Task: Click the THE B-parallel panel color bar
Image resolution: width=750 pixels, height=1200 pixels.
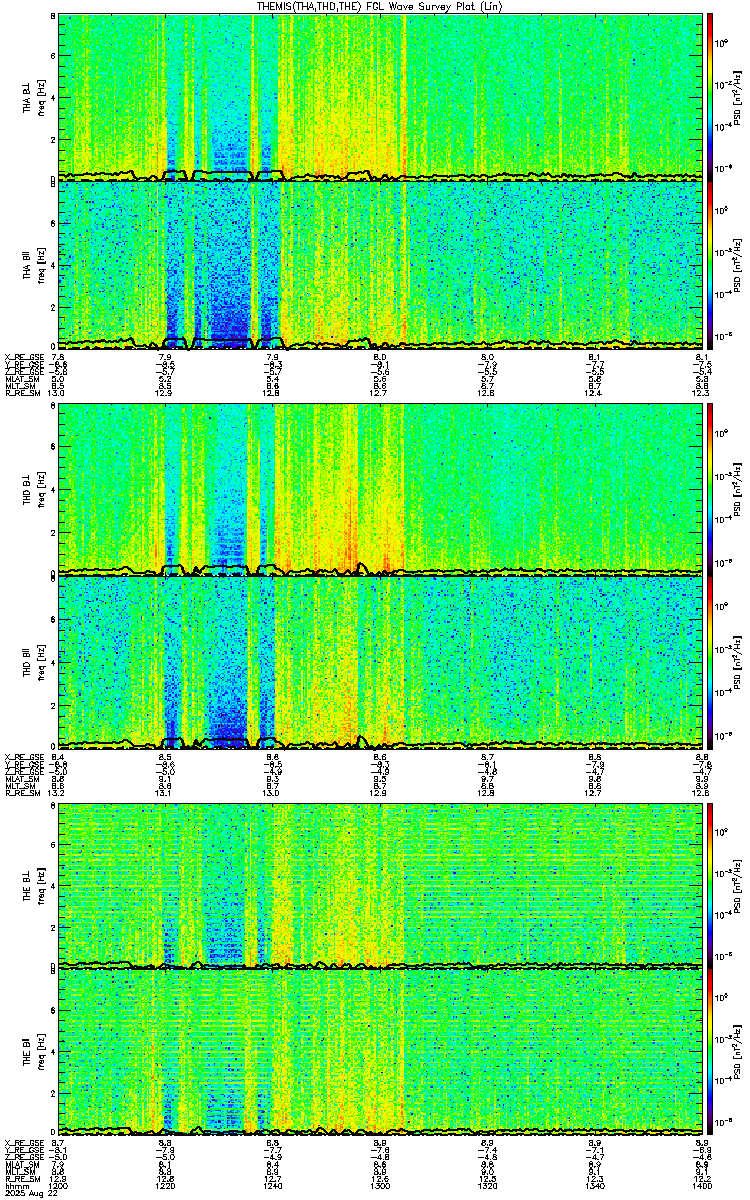Action: click(x=709, y=1050)
